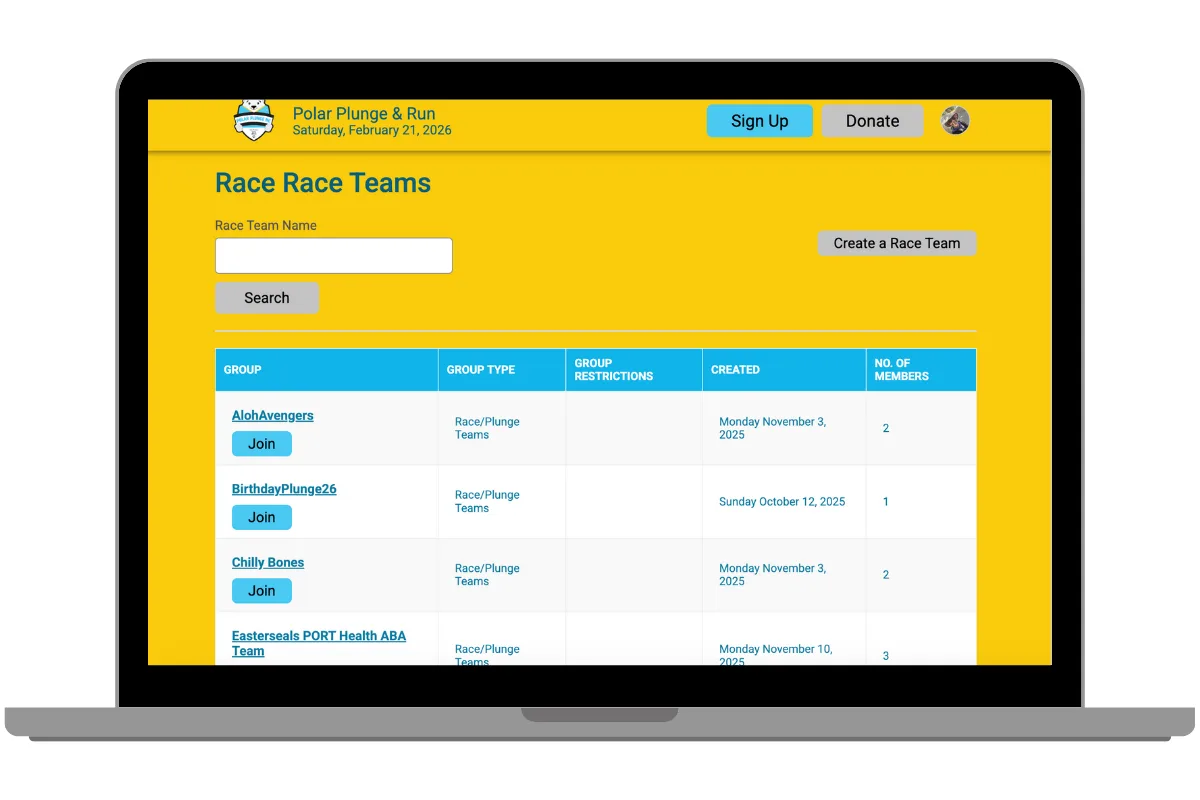Open Easterseals PORT Health ABA Team link

click(x=318, y=643)
